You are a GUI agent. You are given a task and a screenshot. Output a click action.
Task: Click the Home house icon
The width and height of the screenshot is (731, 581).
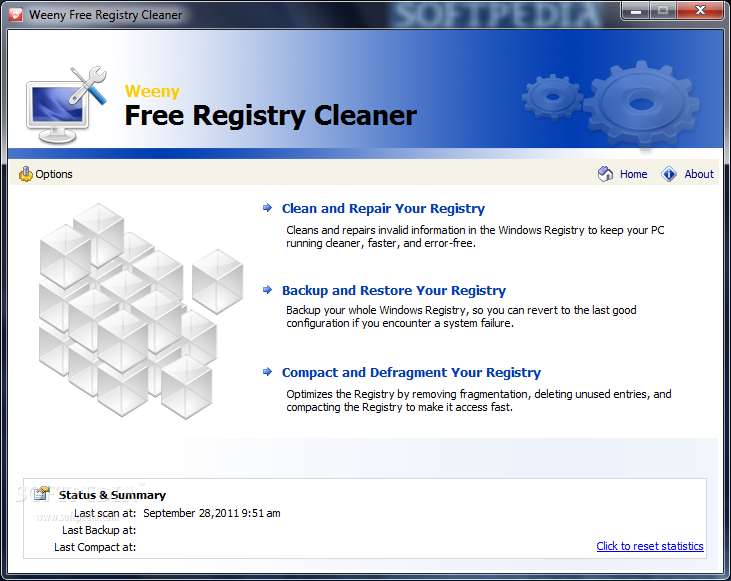pyautogui.click(x=606, y=174)
